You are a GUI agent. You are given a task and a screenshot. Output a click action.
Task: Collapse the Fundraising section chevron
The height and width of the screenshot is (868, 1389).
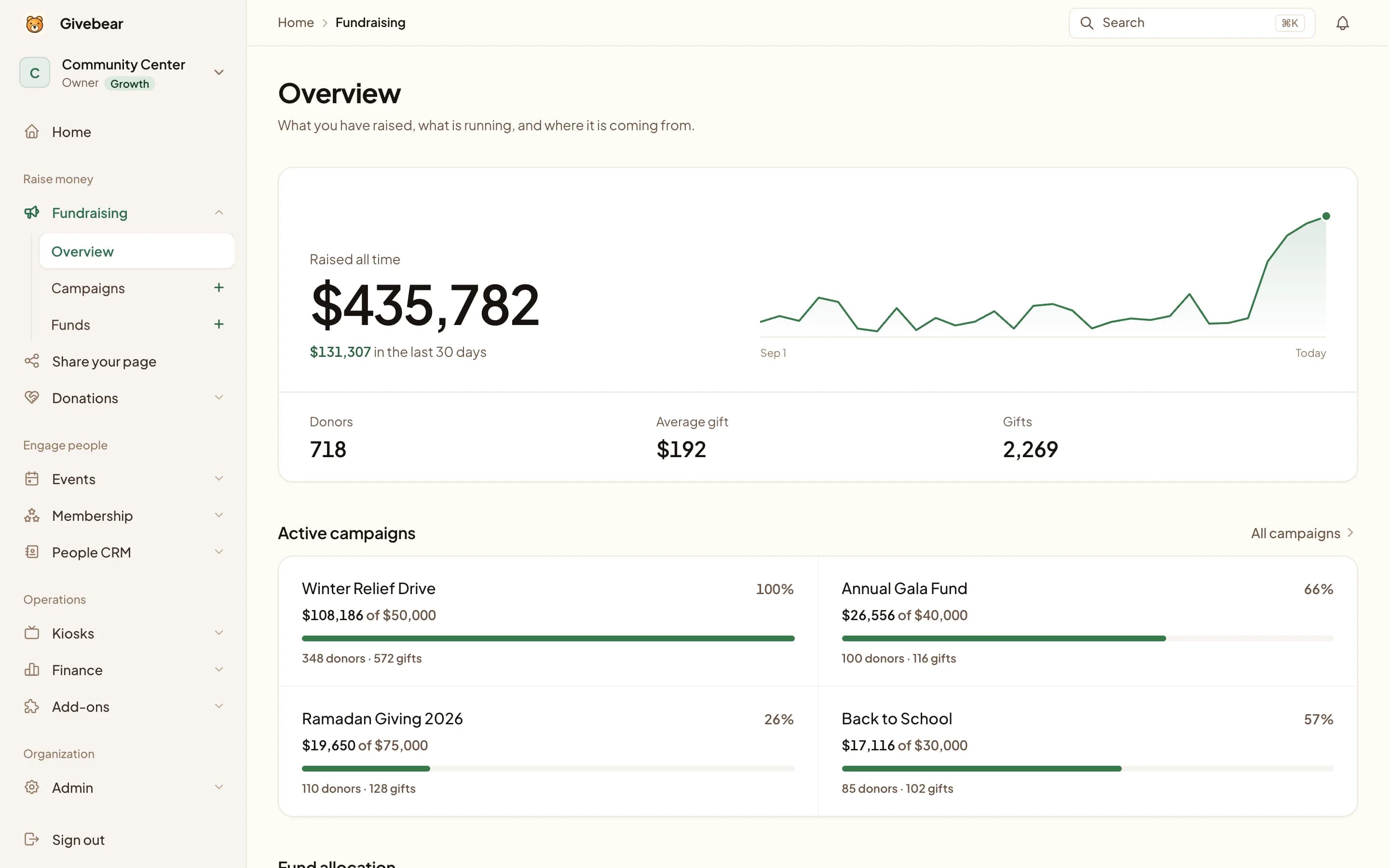click(x=218, y=212)
